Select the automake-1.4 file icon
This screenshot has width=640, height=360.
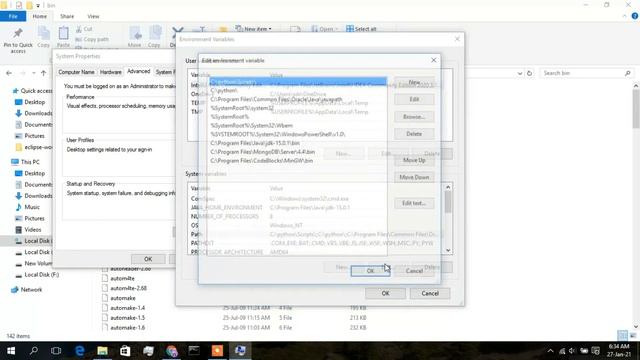tap(105, 308)
